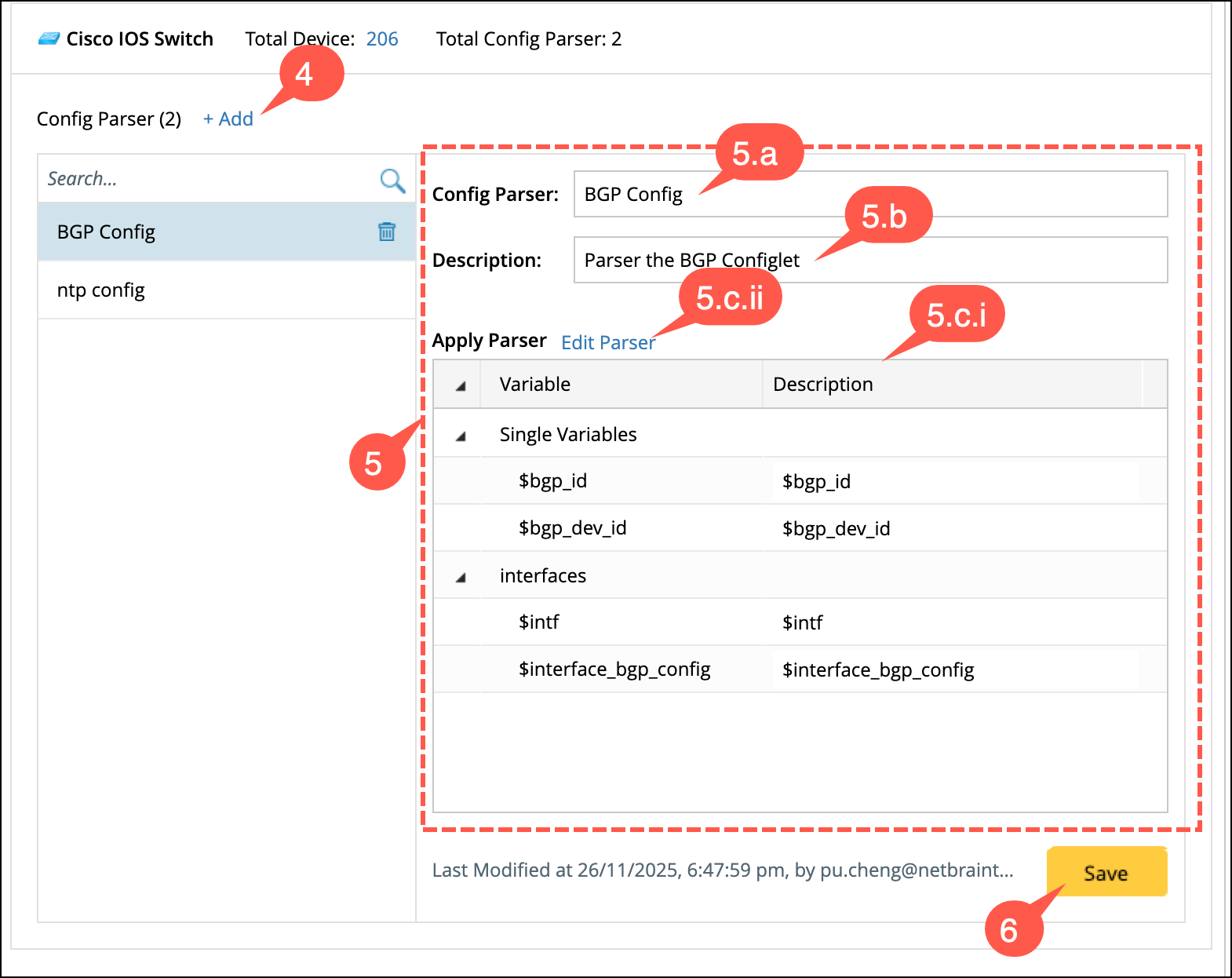Screen dimensions: 1232x978
Task: Collapse all rows using the header triangle
Action: [461, 385]
